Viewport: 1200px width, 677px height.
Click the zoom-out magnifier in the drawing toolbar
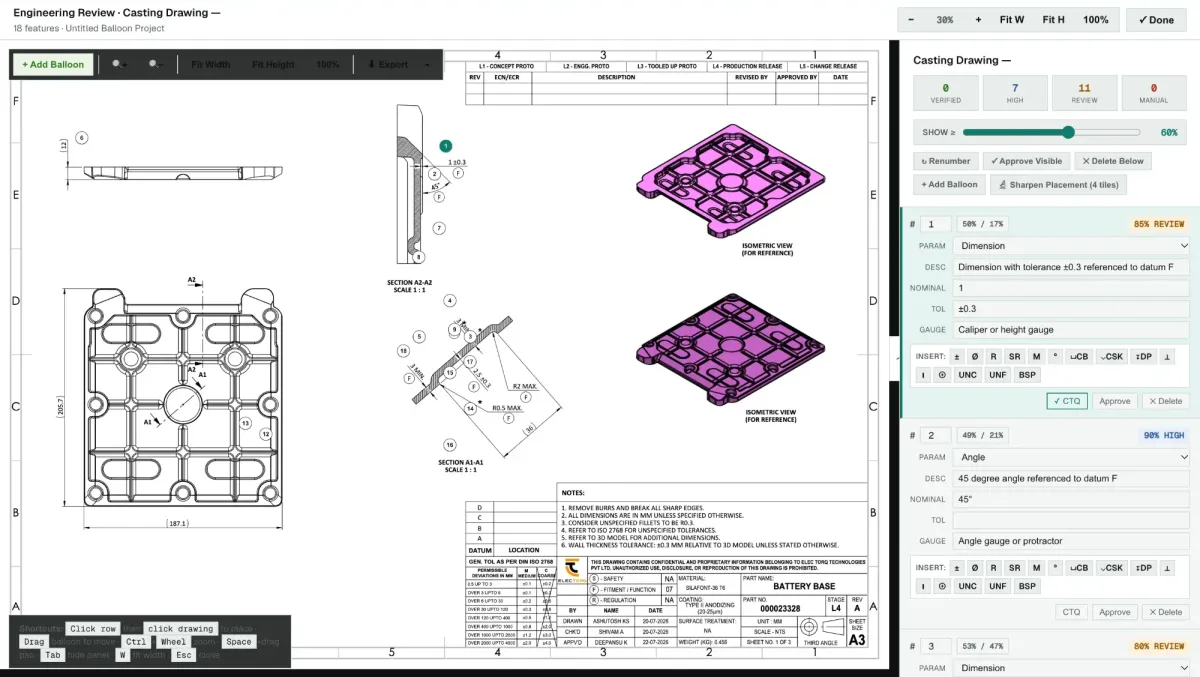[154, 64]
